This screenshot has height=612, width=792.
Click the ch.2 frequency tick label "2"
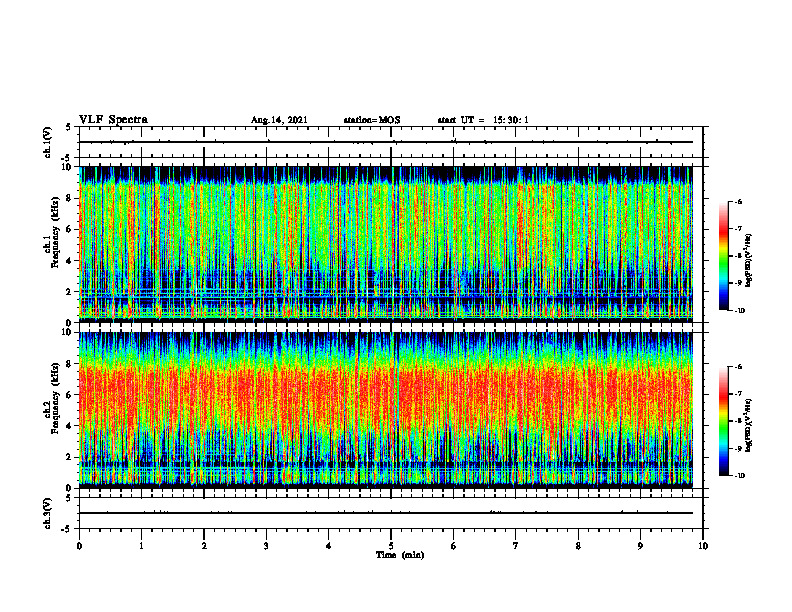pyautogui.click(x=70, y=457)
